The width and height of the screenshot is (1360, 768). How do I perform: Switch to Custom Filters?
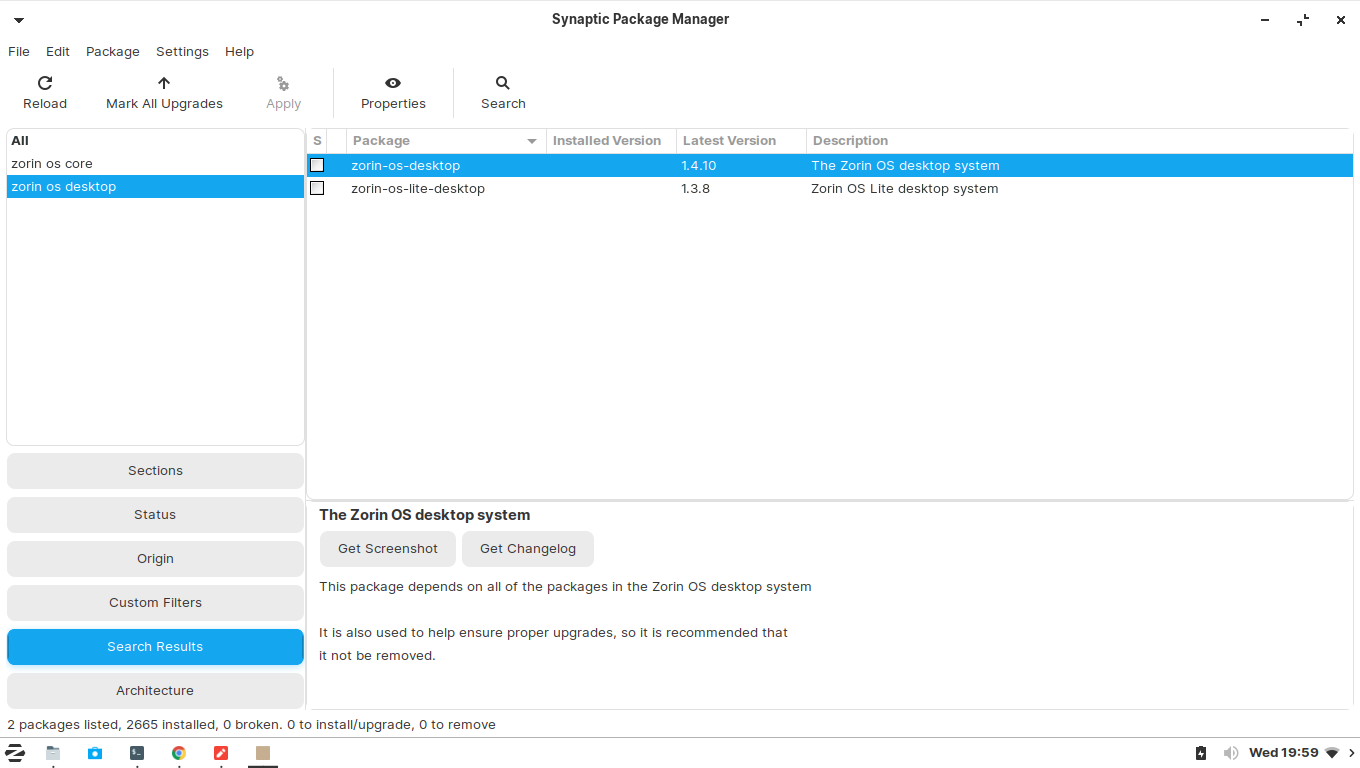(x=155, y=603)
